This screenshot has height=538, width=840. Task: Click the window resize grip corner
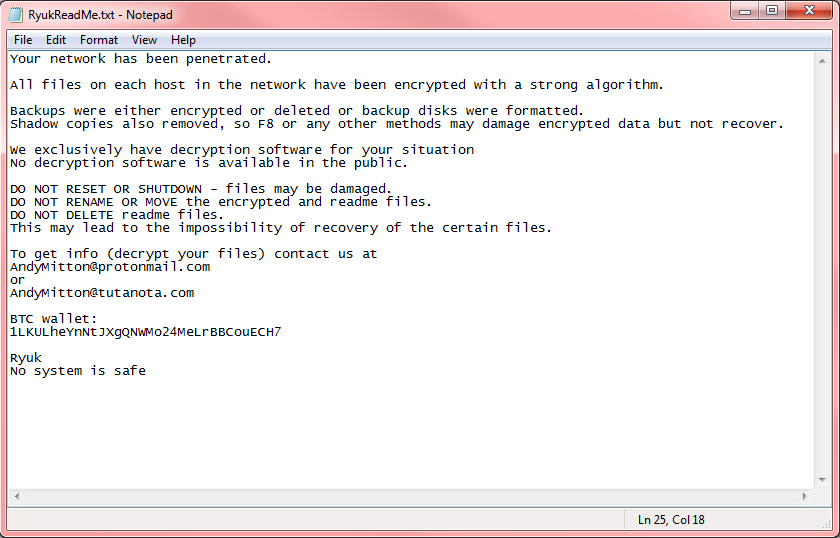coord(826,524)
